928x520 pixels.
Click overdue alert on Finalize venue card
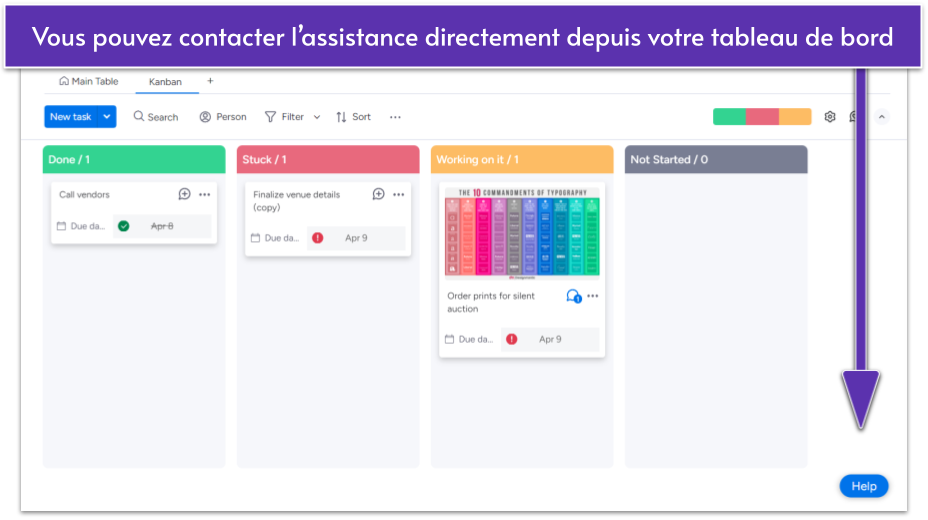coord(318,238)
